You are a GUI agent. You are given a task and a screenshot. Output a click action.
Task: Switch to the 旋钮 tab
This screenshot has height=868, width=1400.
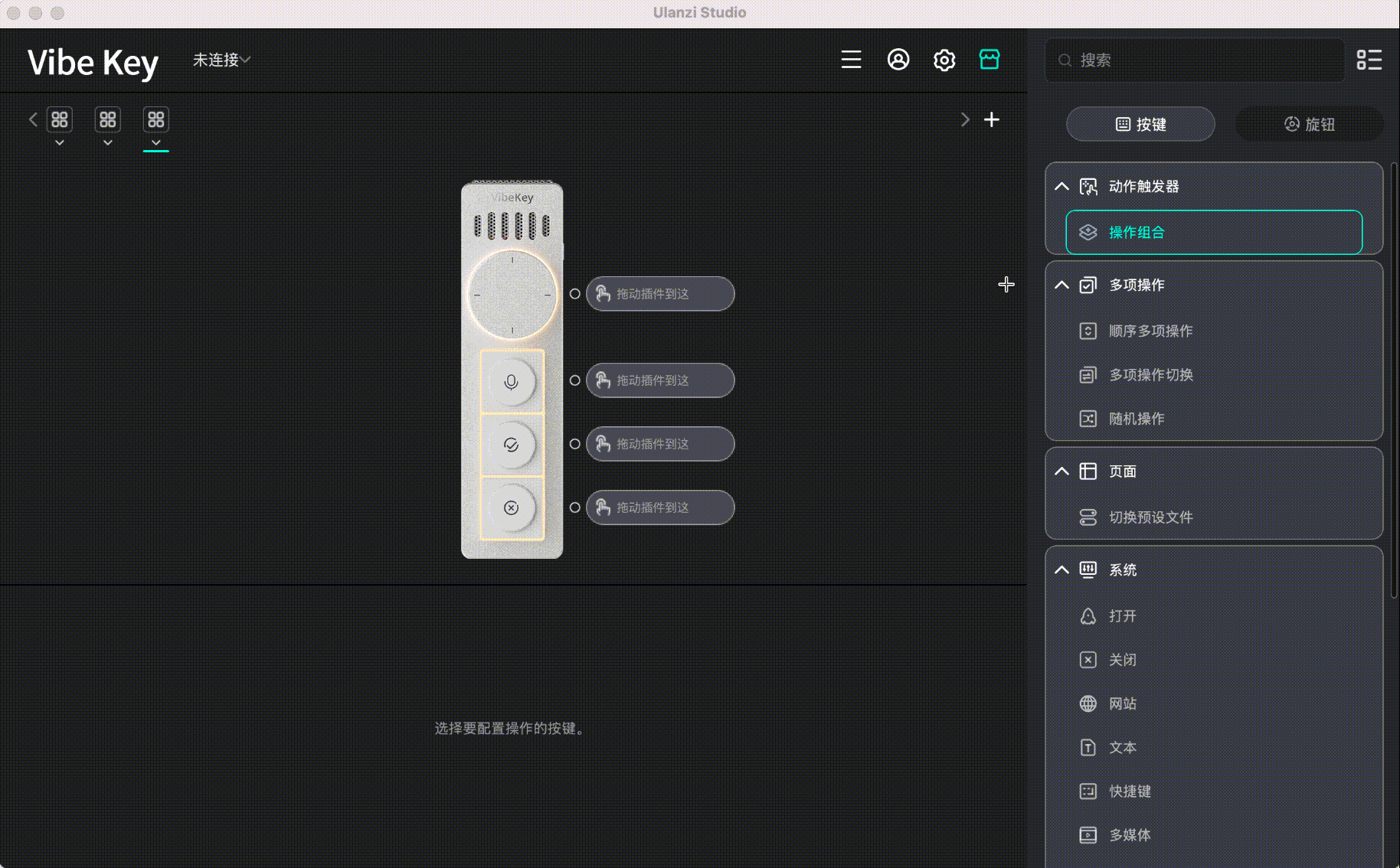coord(1310,124)
